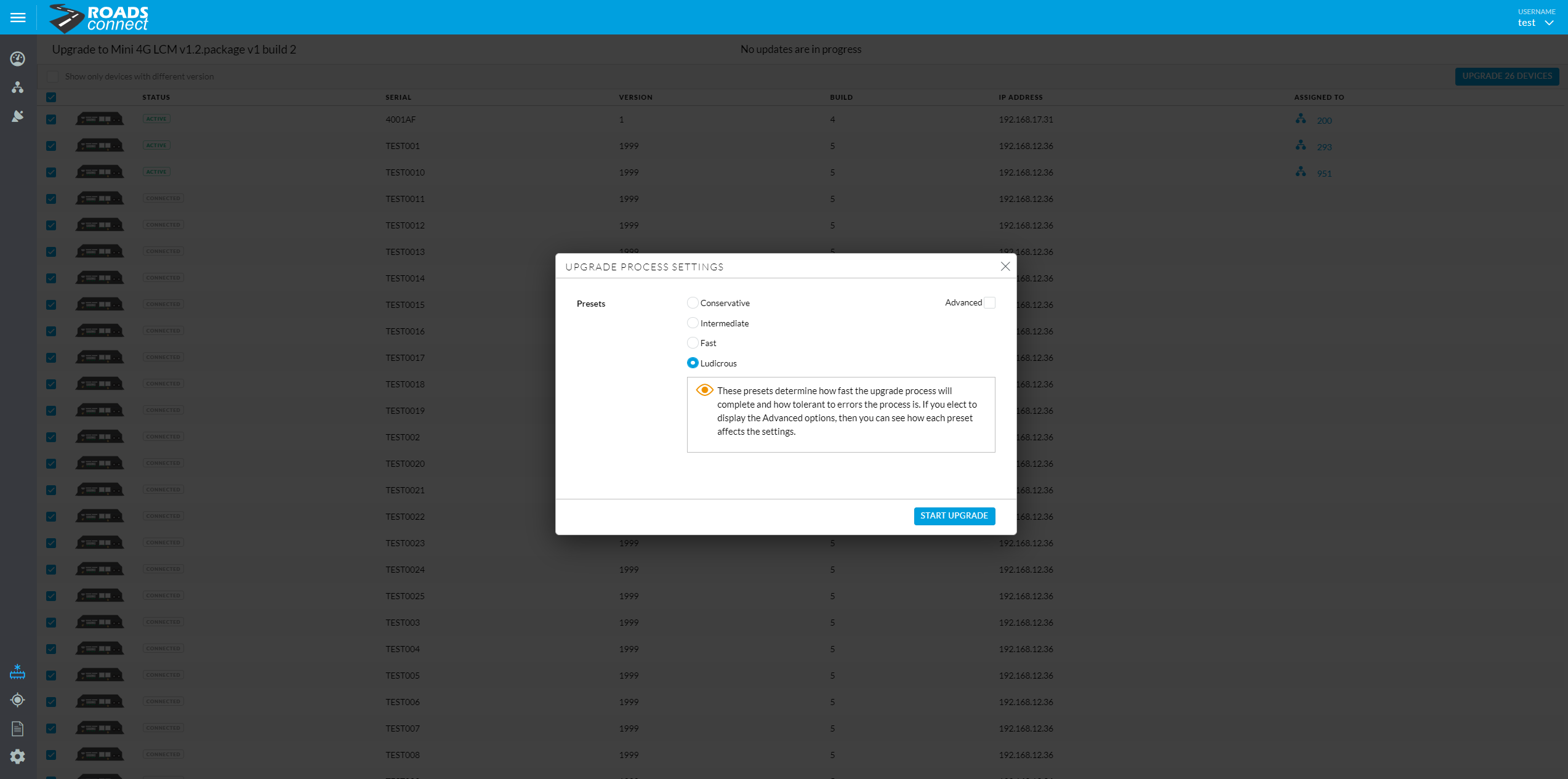This screenshot has height=779, width=1568.
Task: Click device image for serial TEST0019
Action: click(100, 411)
